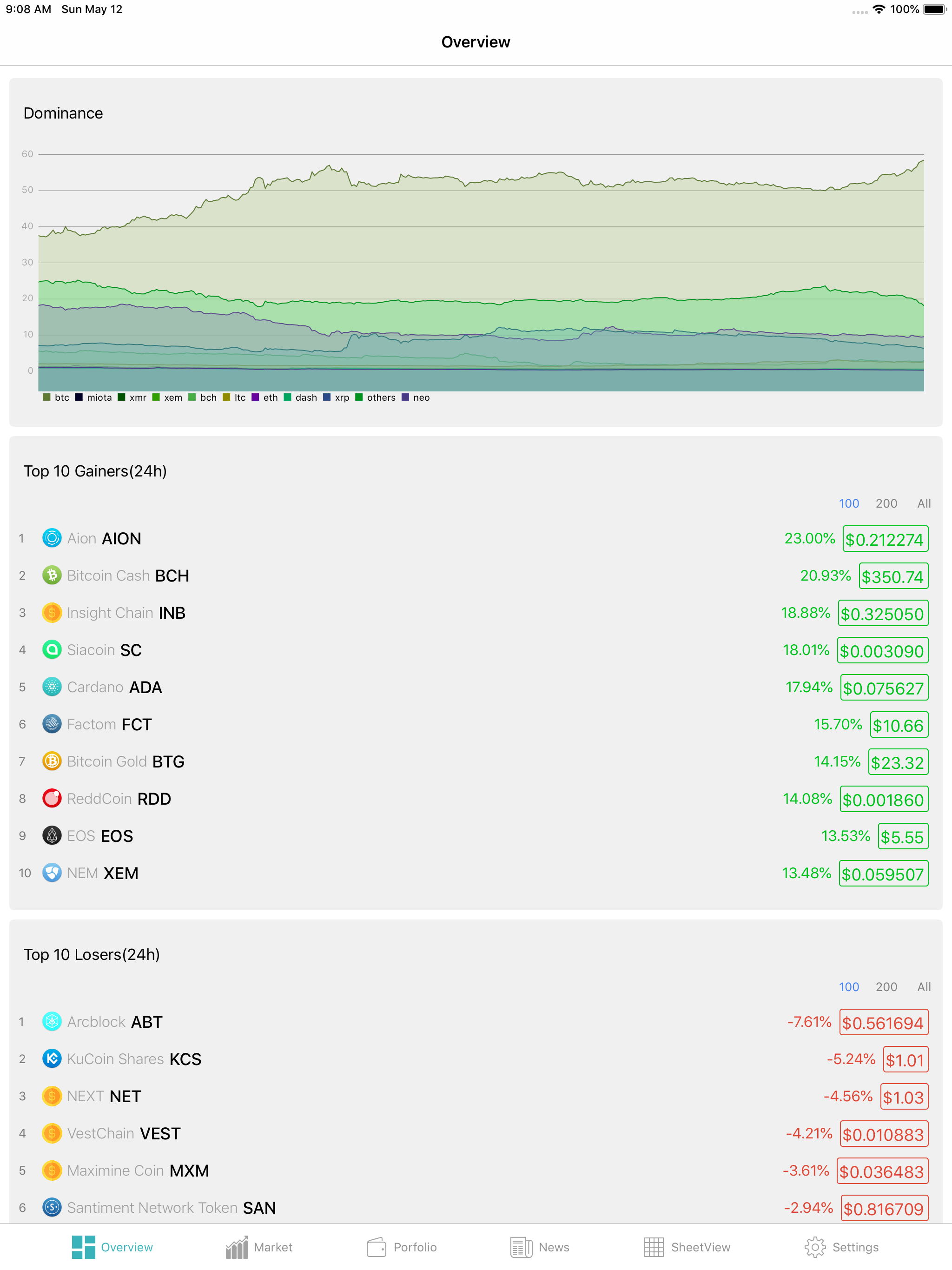
Task: Tap the EOS coin icon
Action: (52, 835)
